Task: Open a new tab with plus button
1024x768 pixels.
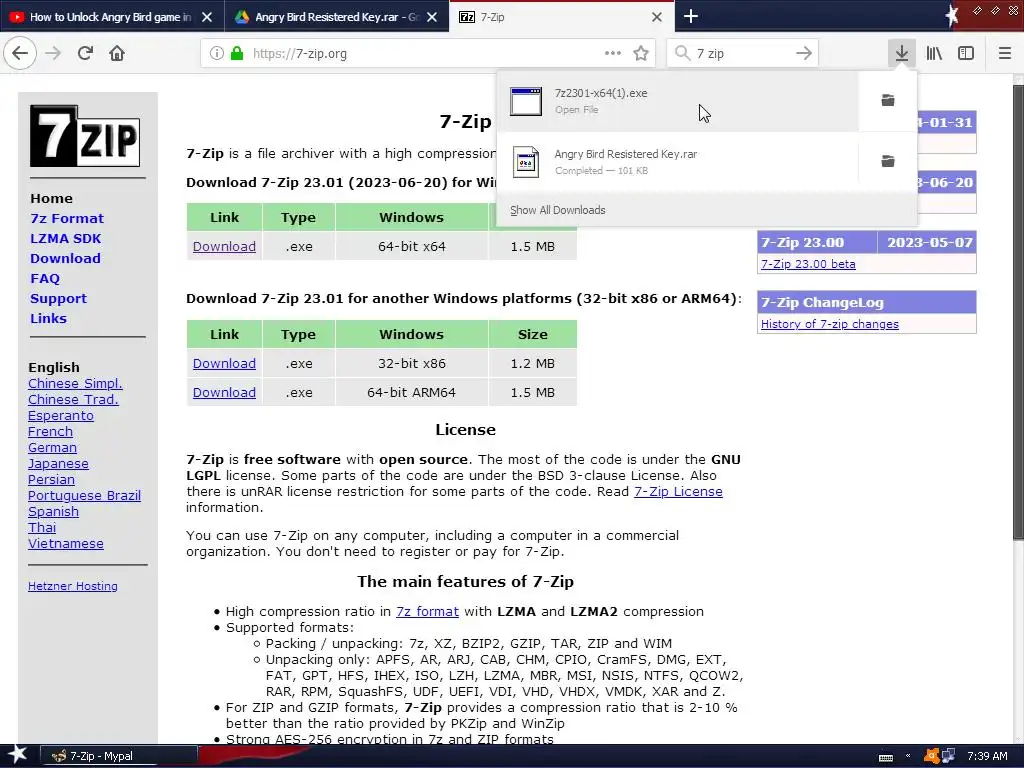Action: pyautogui.click(x=690, y=16)
